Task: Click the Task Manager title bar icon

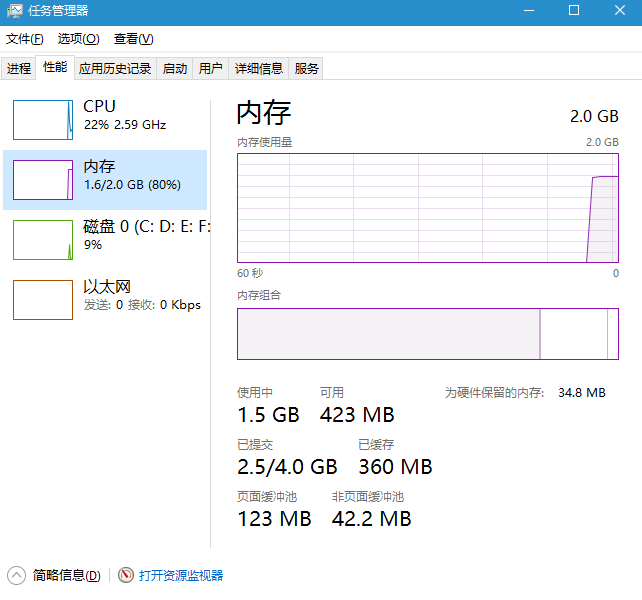Action: [x=14, y=11]
